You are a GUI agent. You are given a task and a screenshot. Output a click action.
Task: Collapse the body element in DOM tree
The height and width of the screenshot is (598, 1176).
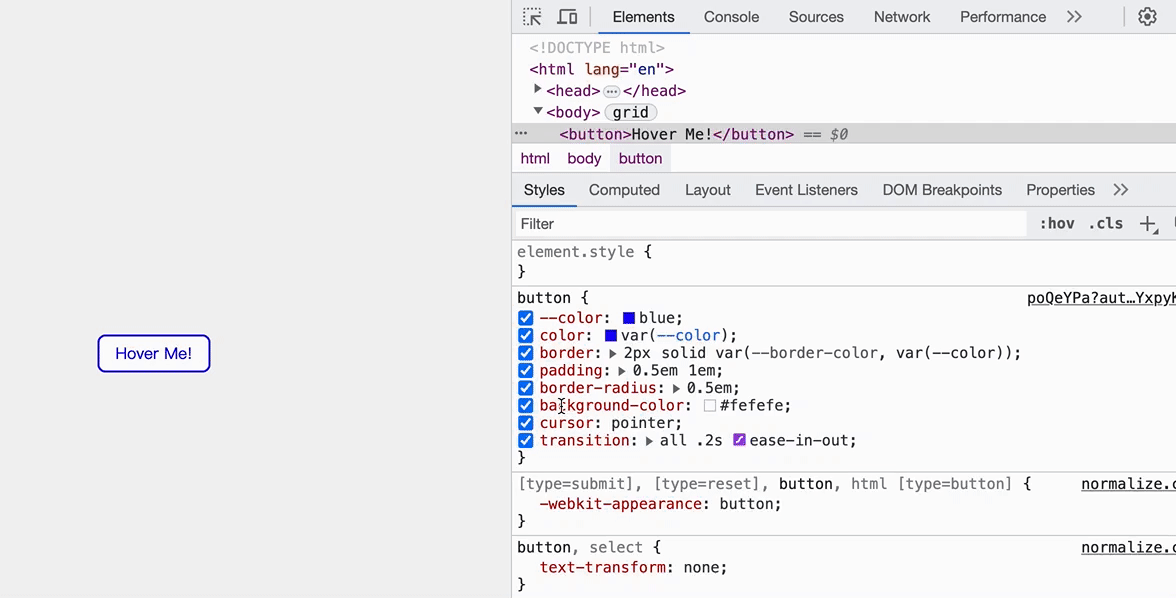click(x=538, y=111)
